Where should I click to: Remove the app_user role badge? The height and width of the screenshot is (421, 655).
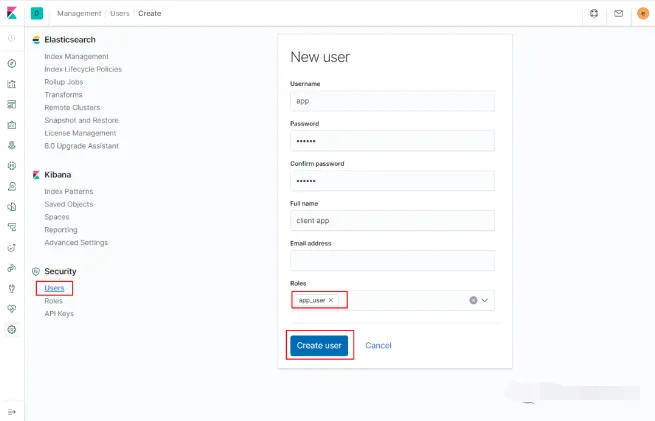coord(330,300)
